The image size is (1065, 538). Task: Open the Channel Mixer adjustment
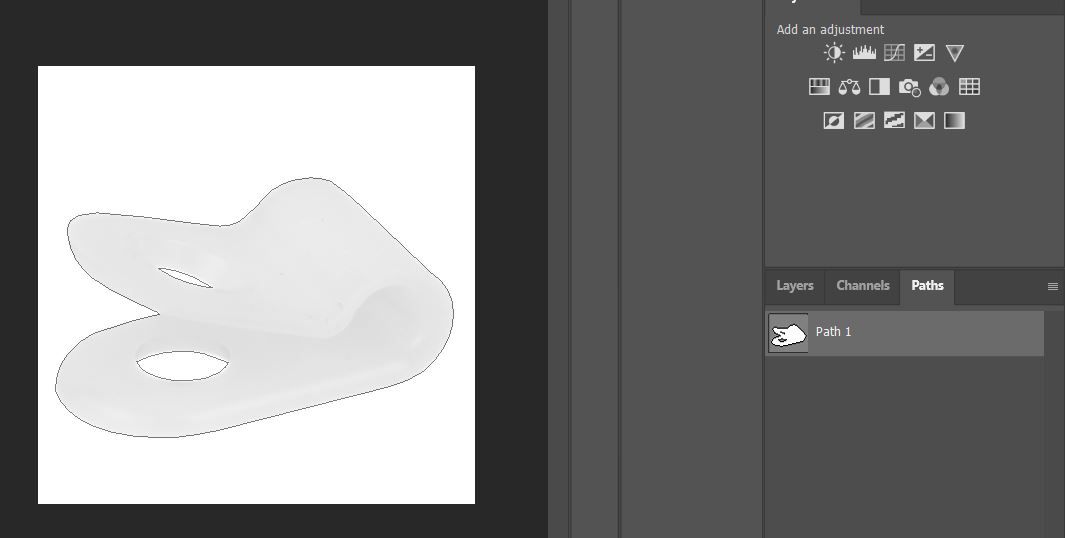click(x=939, y=87)
